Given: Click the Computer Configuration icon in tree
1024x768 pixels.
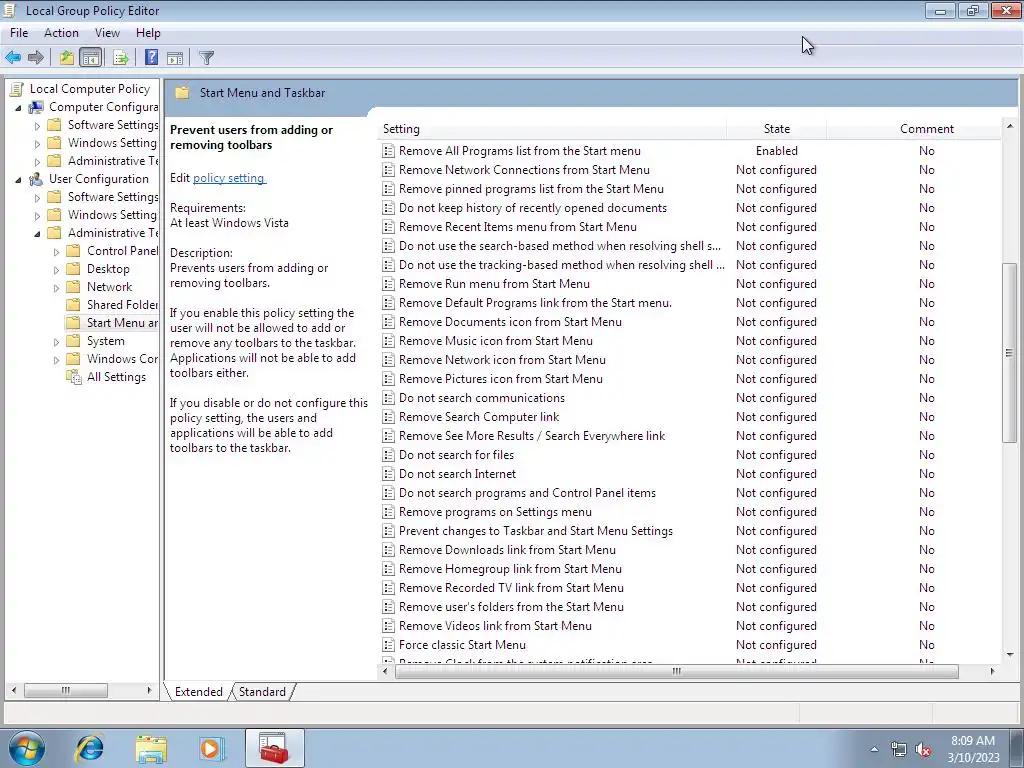Looking at the screenshot, I should [37, 106].
